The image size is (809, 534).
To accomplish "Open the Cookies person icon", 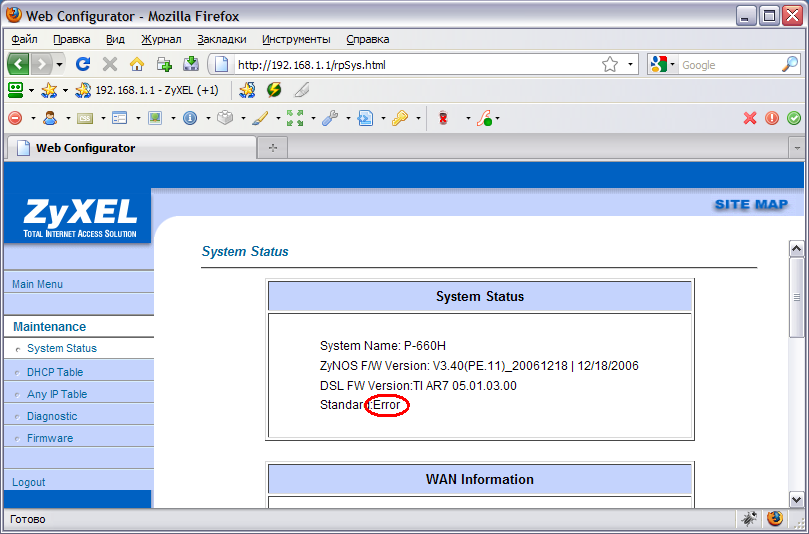I will [x=50, y=118].
